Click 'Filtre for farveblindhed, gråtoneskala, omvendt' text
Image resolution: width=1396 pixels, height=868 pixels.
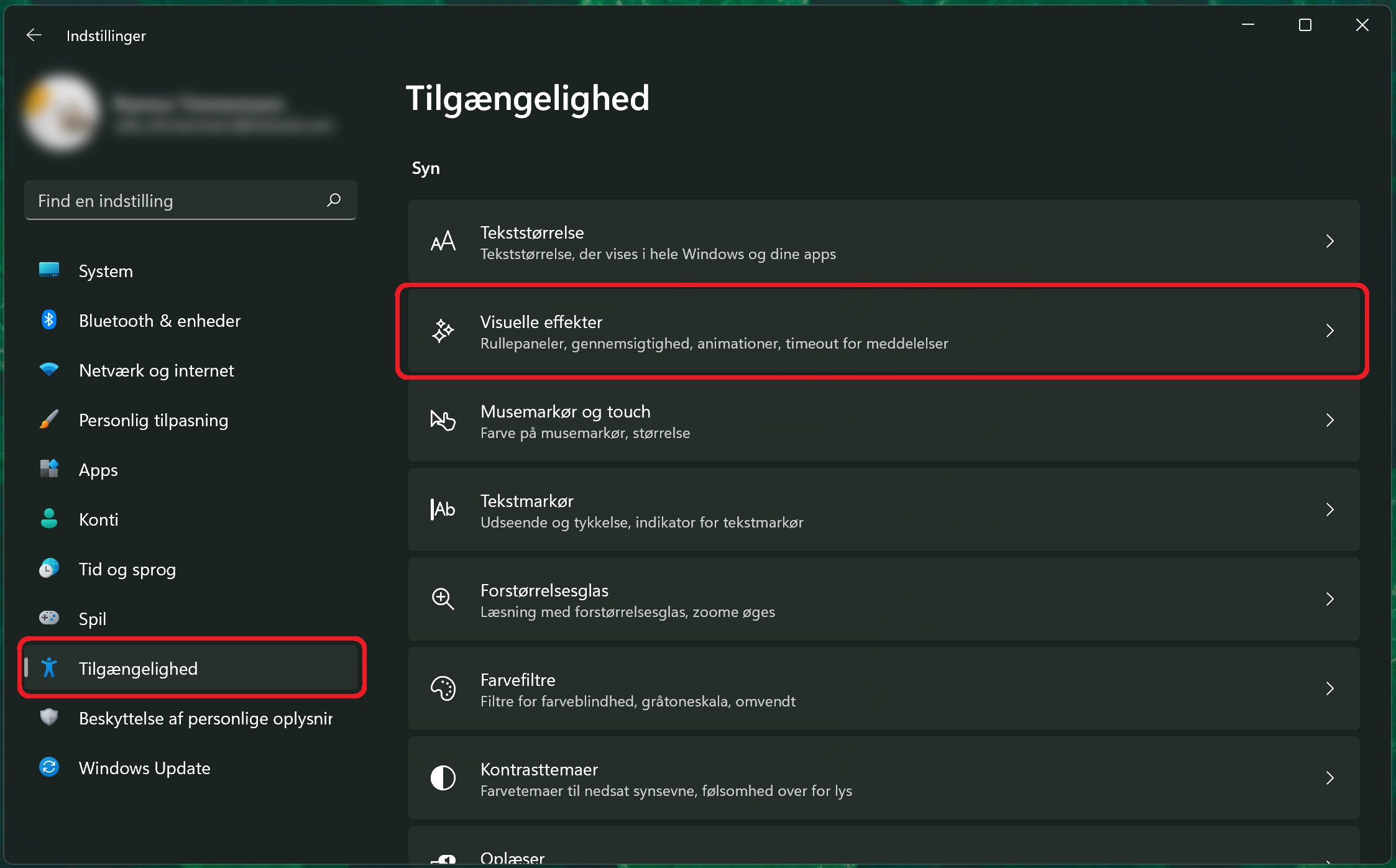point(638,701)
